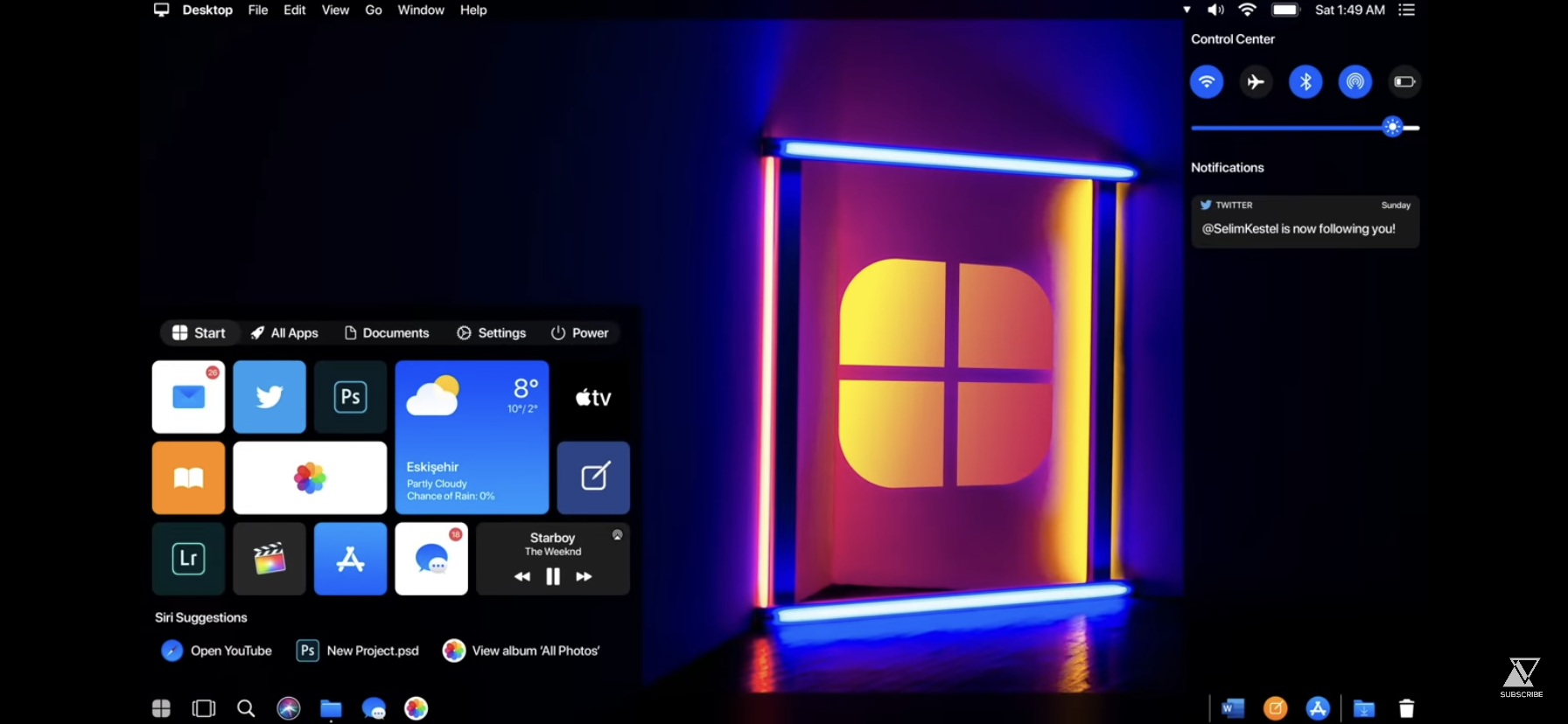Click the brightness slider knob in Control Center
The width and height of the screenshot is (1568, 724).
(1393, 128)
